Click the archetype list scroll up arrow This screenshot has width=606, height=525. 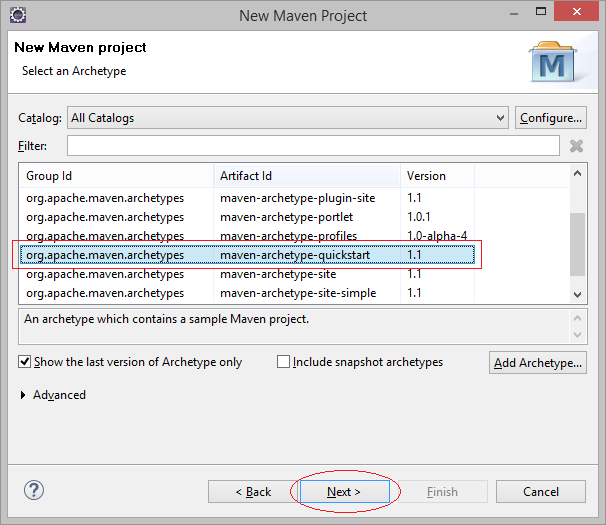click(x=577, y=174)
